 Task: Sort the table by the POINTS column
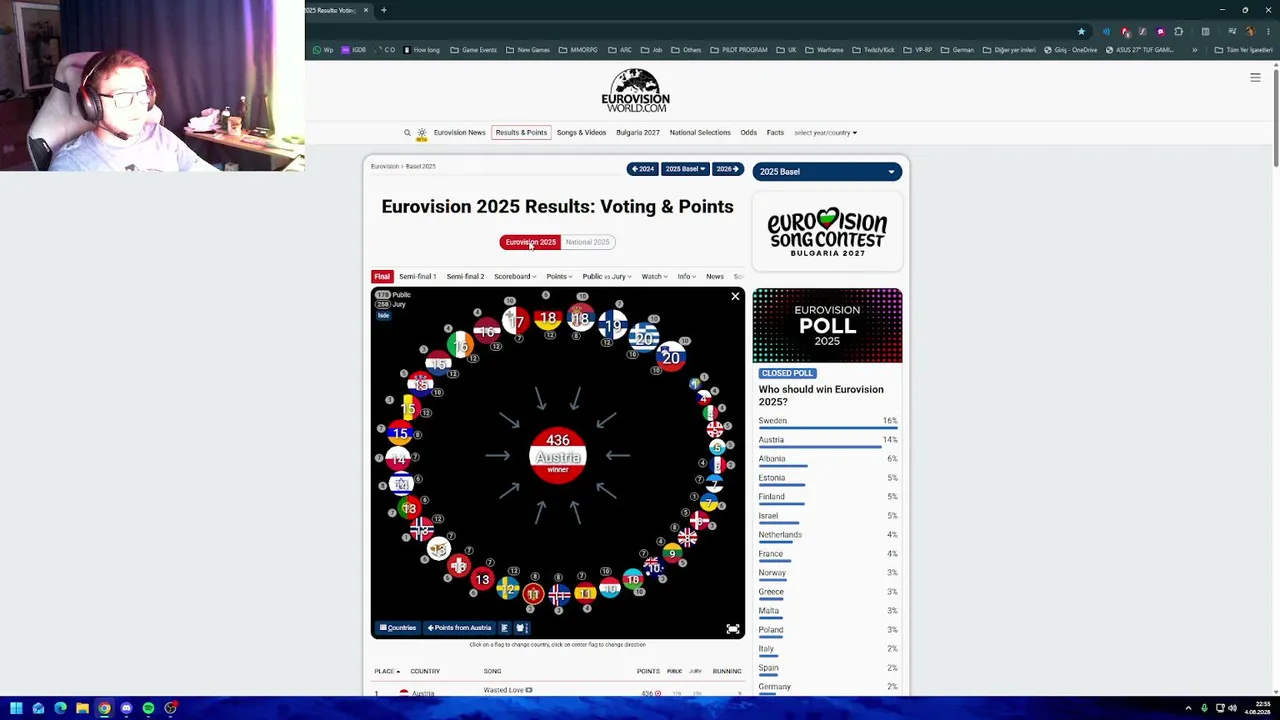coord(648,671)
